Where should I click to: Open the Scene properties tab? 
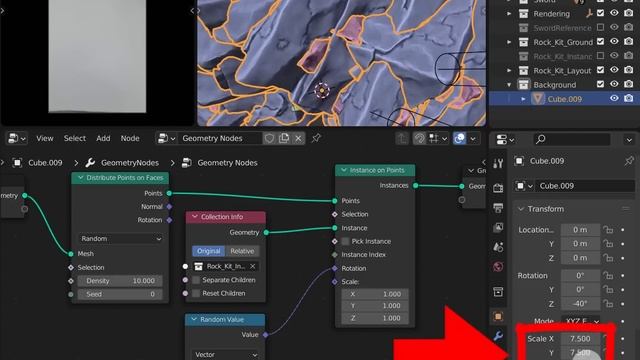pos(498,247)
